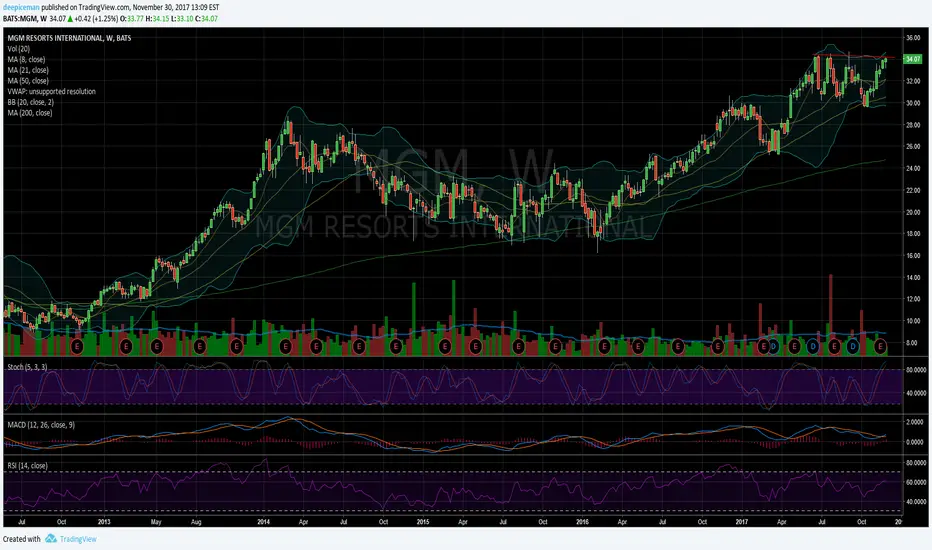Select the MACD (12, 26, close, 9) pane label
Image resolution: width=932 pixels, height=550 pixels.
tap(41, 425)
